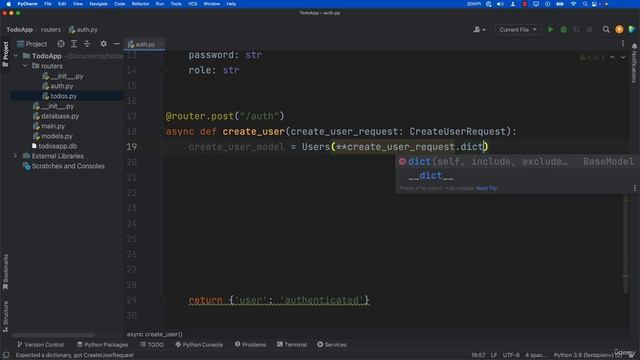Open Terminal tool window

click(x=291, y=345)
